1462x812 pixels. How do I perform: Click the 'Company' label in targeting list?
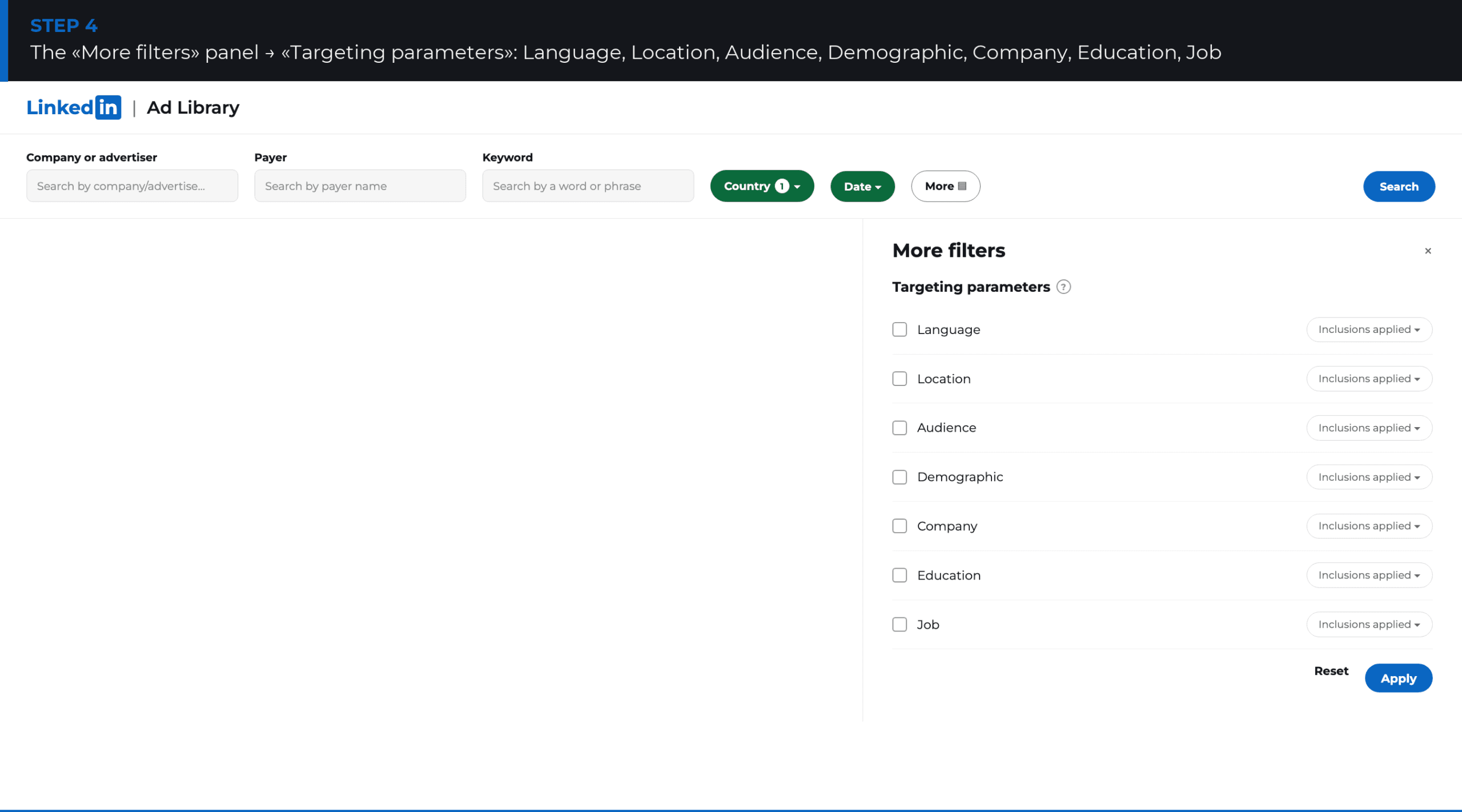(947, 526)
